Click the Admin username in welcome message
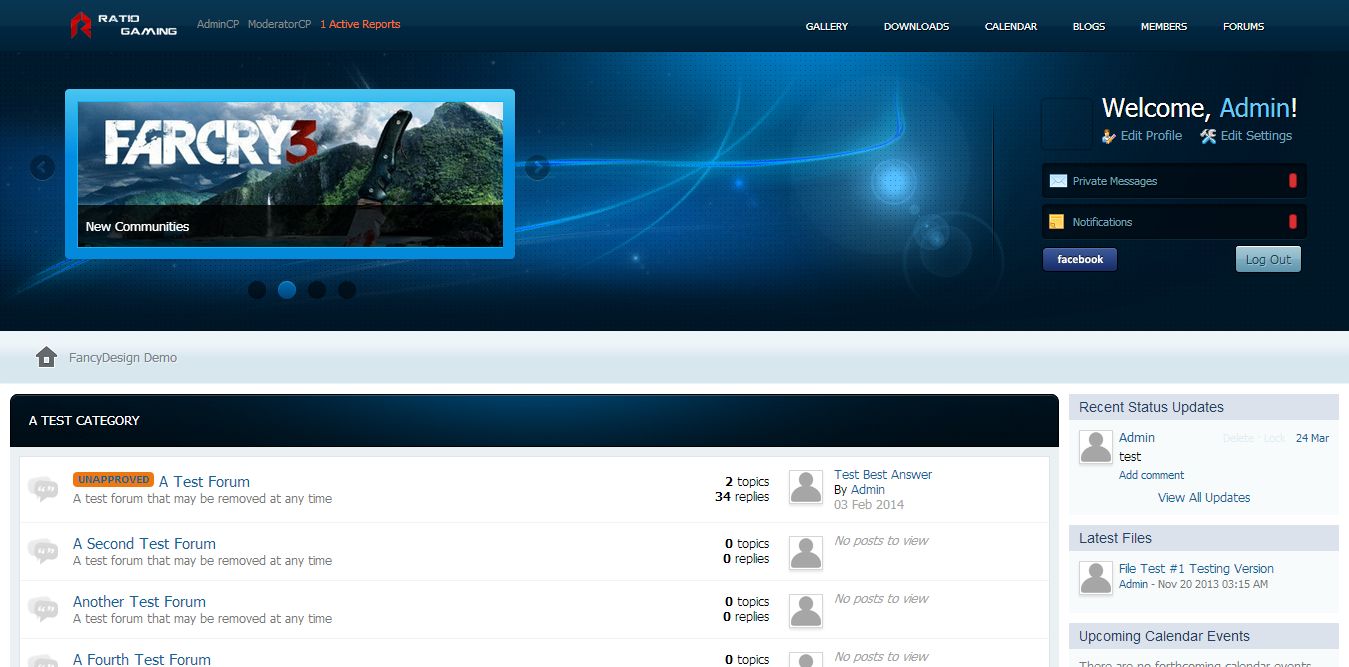Screen dimensions: 1349x667 pyautogui.click(x=1255, y=108)
